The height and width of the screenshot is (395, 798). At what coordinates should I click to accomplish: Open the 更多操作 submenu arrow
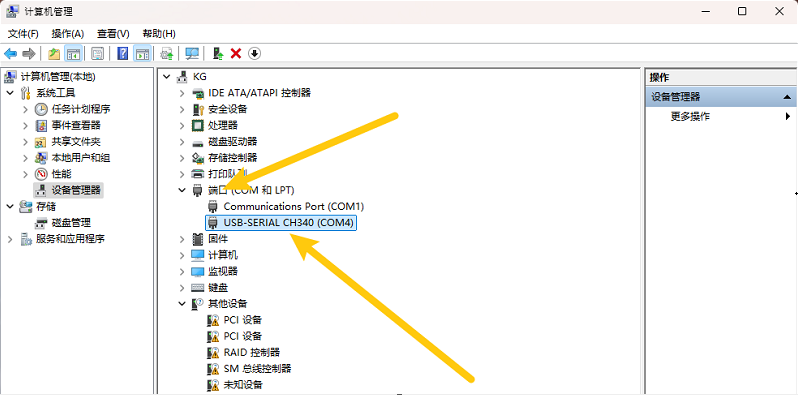(788, 117)
